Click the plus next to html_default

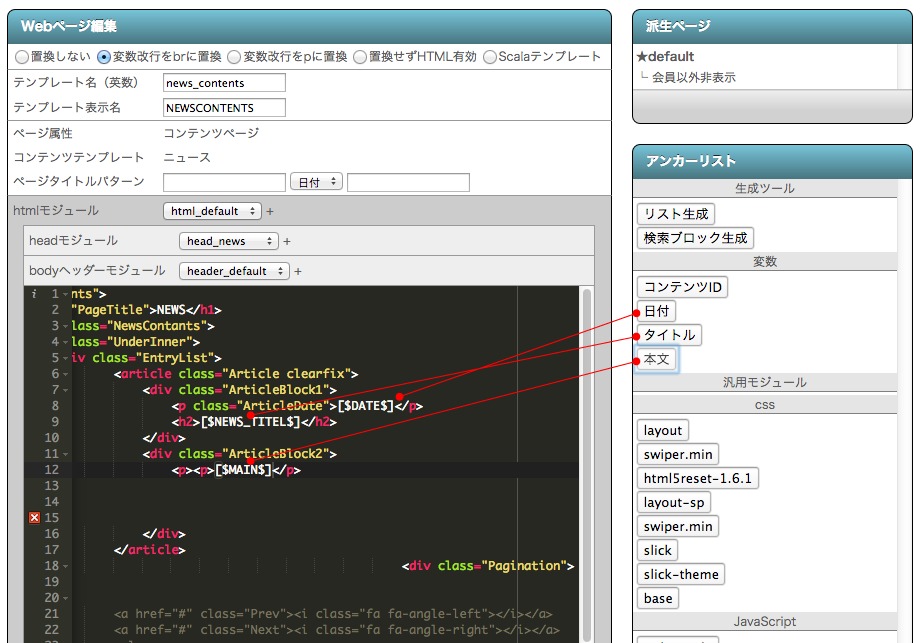[x=270, y=211]
